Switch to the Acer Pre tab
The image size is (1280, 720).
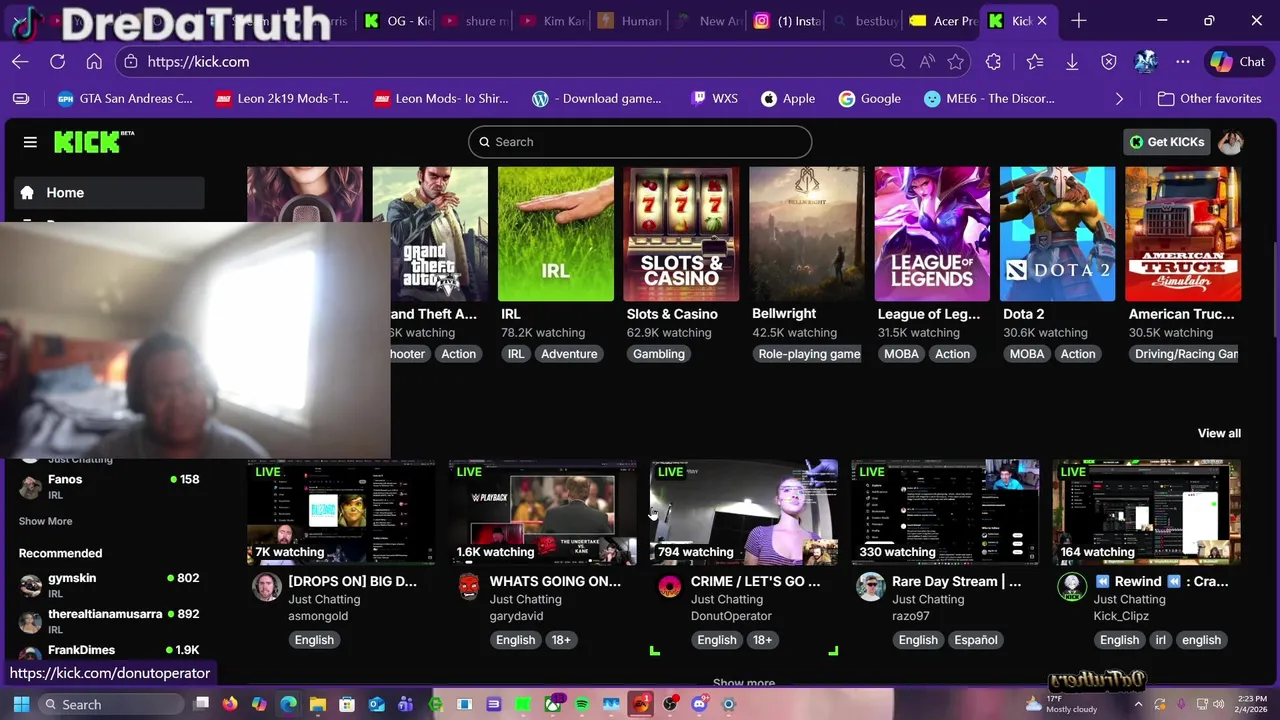[x=943, y=20]
